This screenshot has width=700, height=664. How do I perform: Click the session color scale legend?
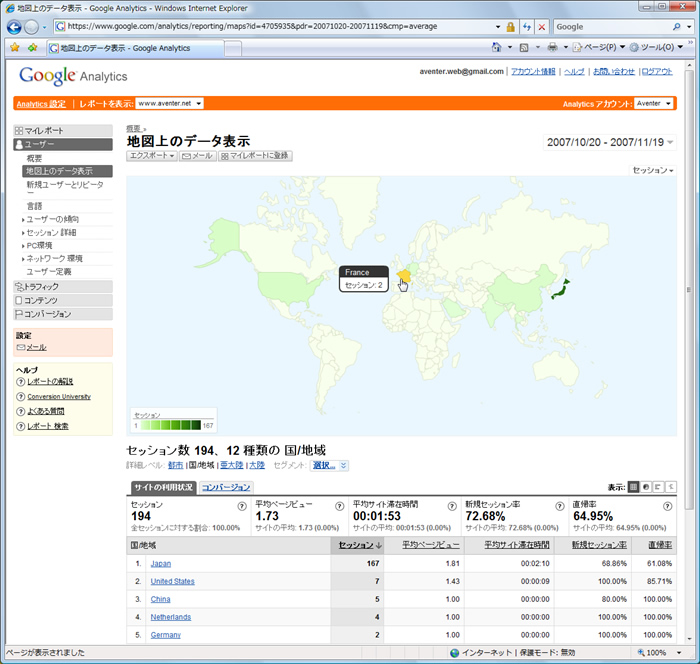174,421
